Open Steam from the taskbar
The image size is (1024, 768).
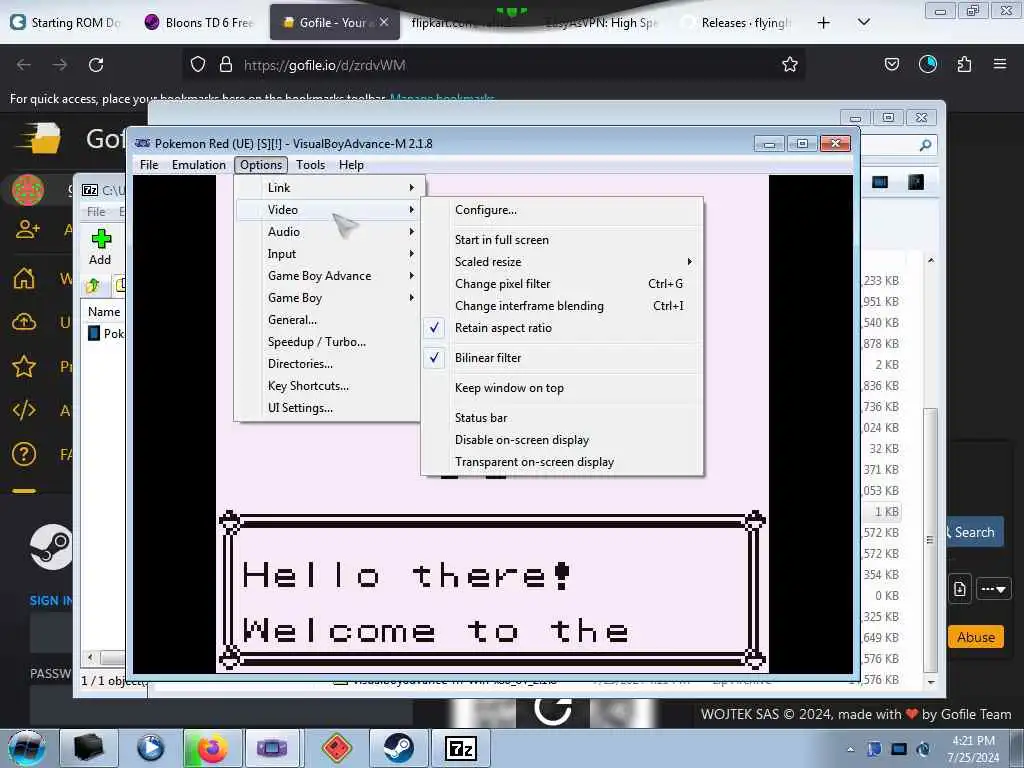click(x=398, y=748)
